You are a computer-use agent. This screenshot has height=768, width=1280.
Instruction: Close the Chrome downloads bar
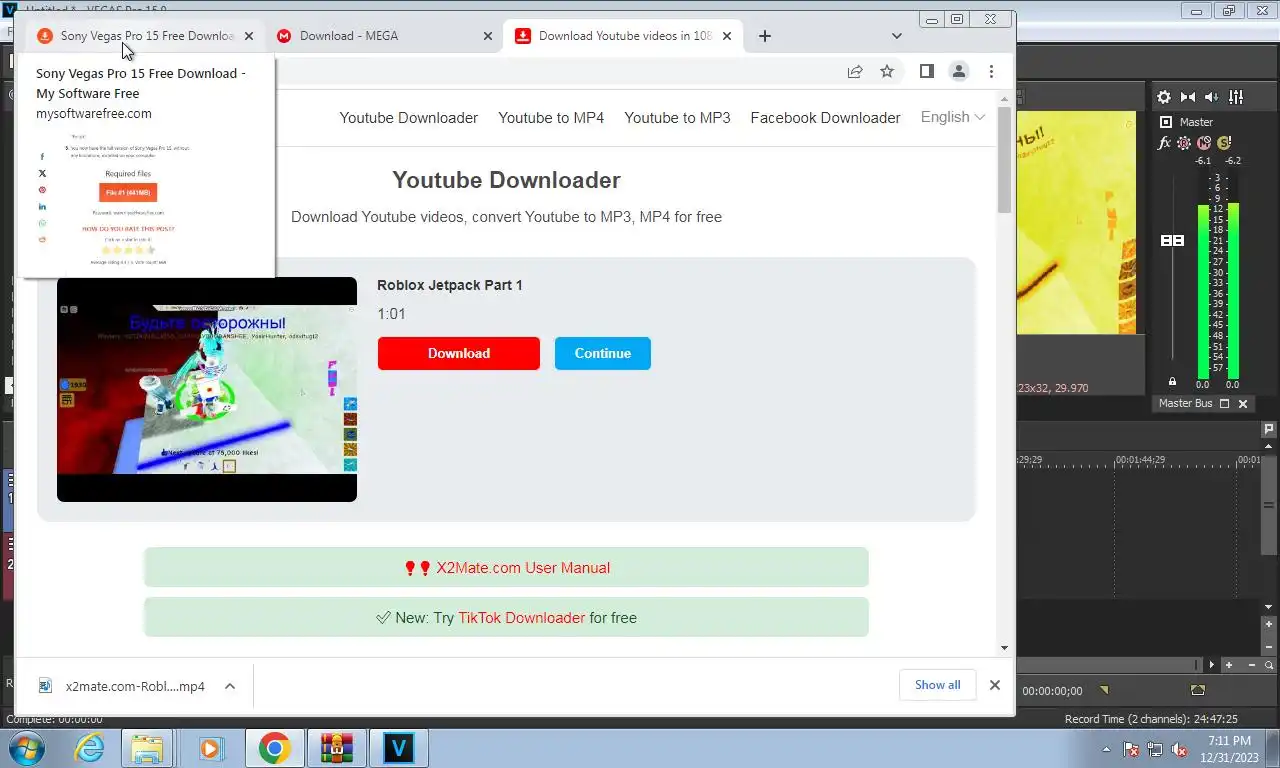tap(995, 685)
